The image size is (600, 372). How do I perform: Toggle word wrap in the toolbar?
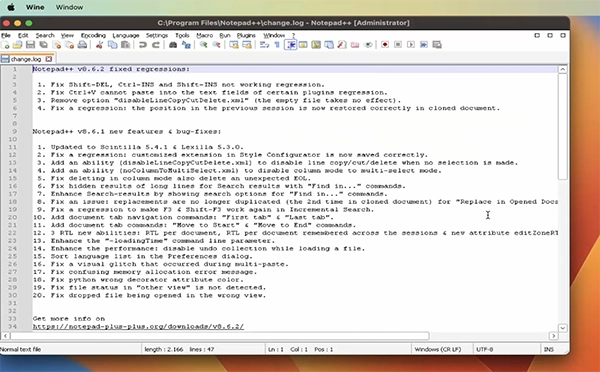click(264, 45)
